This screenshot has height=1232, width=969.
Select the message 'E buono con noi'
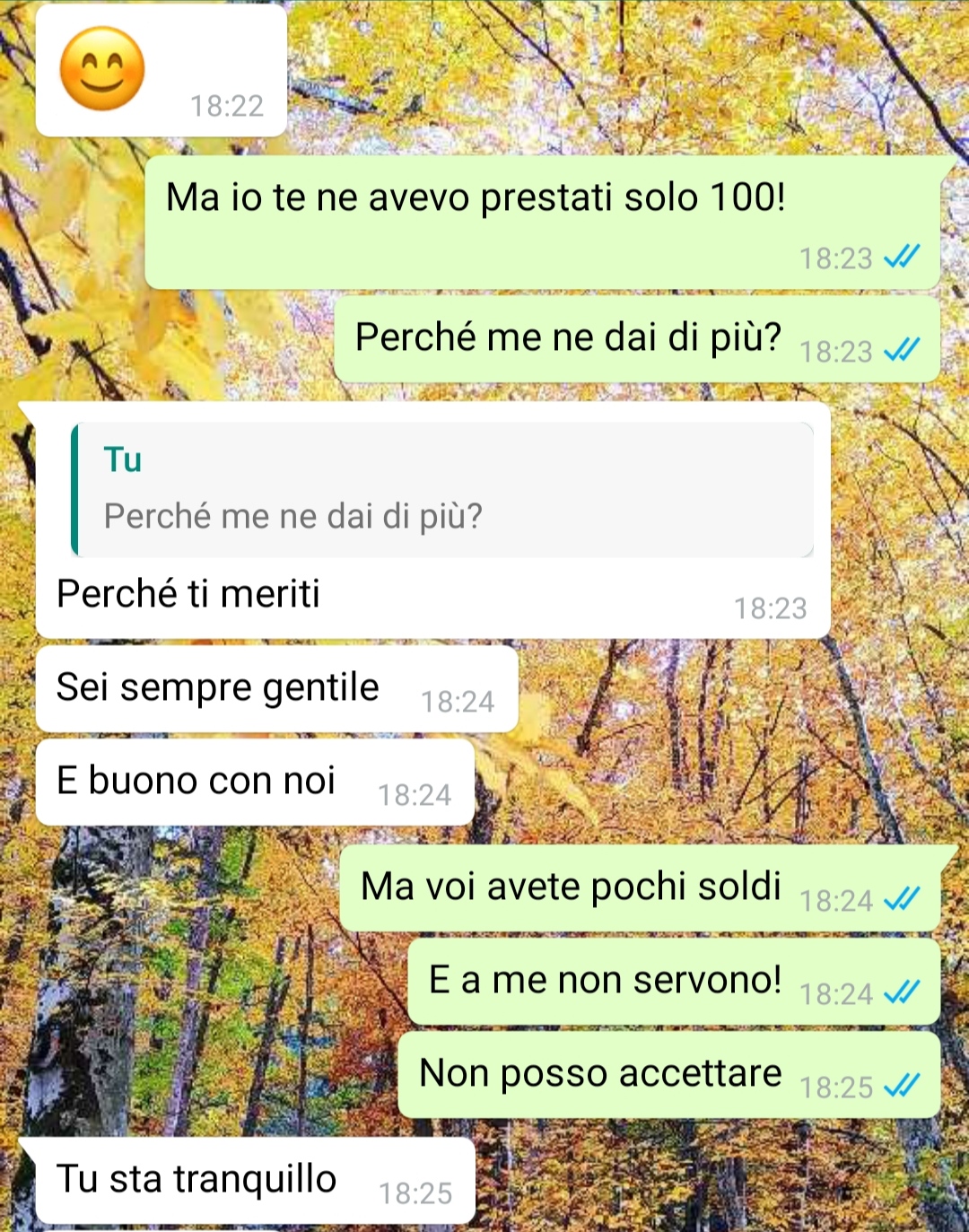(255, 782)
